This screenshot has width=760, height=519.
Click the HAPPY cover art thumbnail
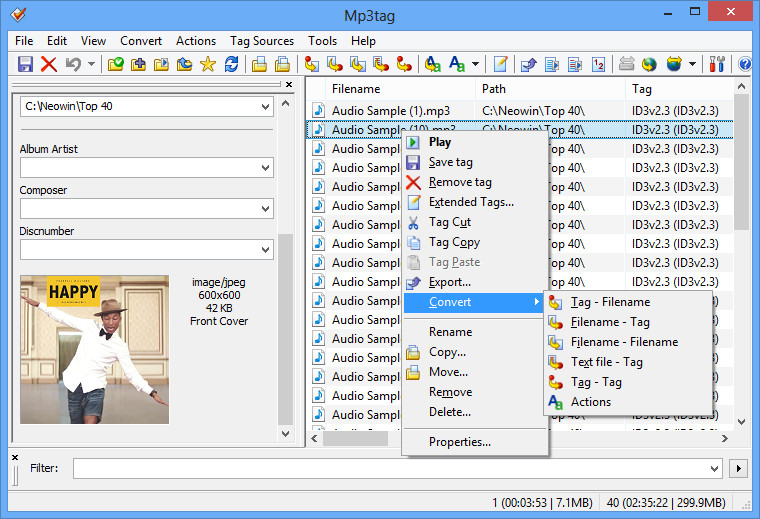point(95,349)
